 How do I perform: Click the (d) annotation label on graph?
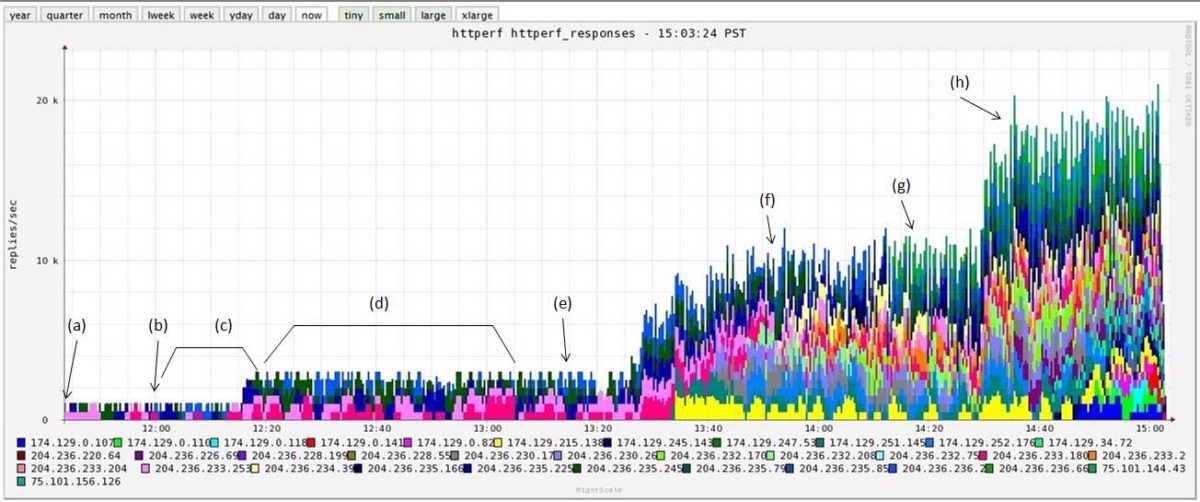click(x=378, y=301)
